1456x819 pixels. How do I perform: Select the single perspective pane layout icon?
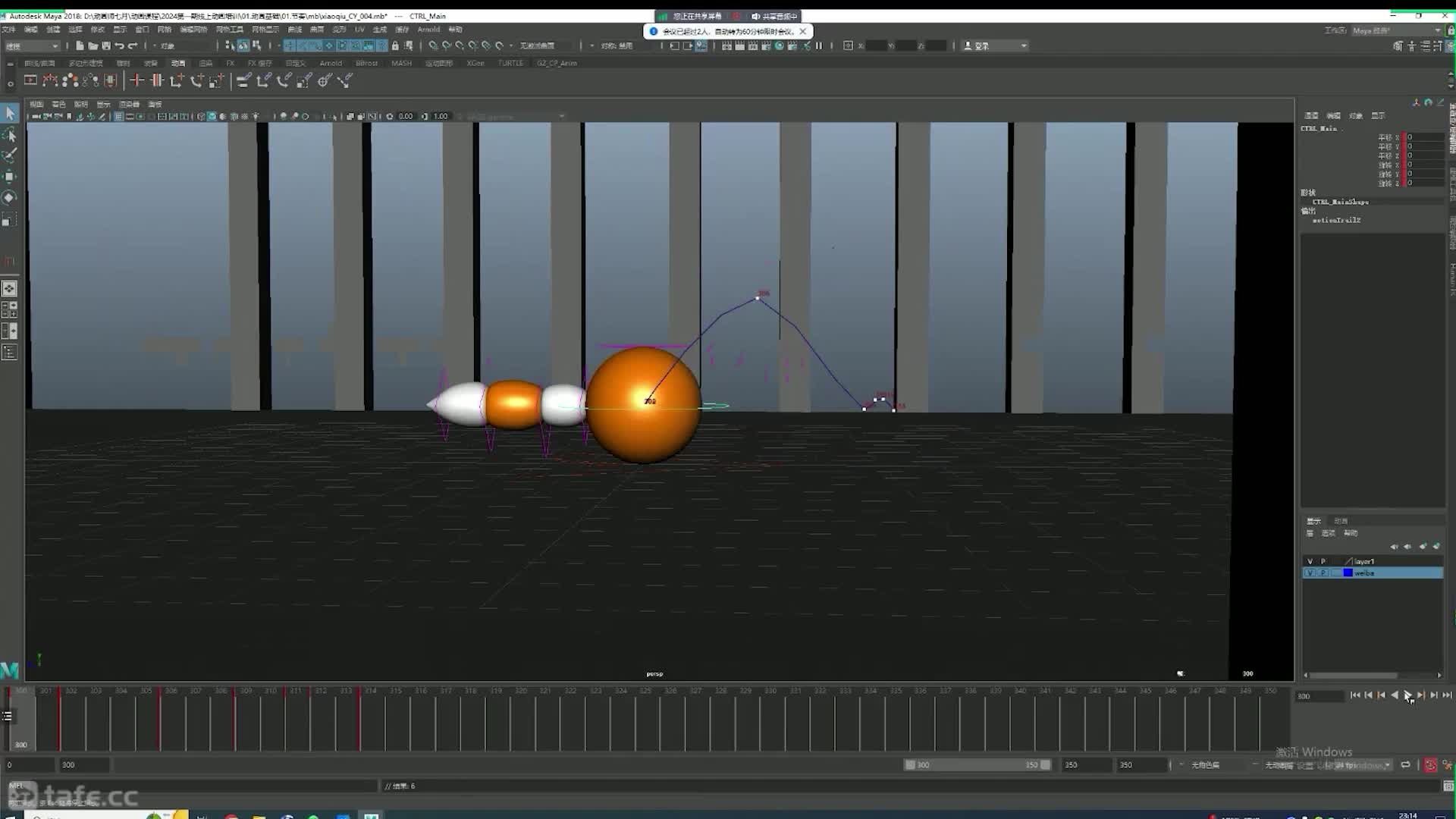click(9, 289)
